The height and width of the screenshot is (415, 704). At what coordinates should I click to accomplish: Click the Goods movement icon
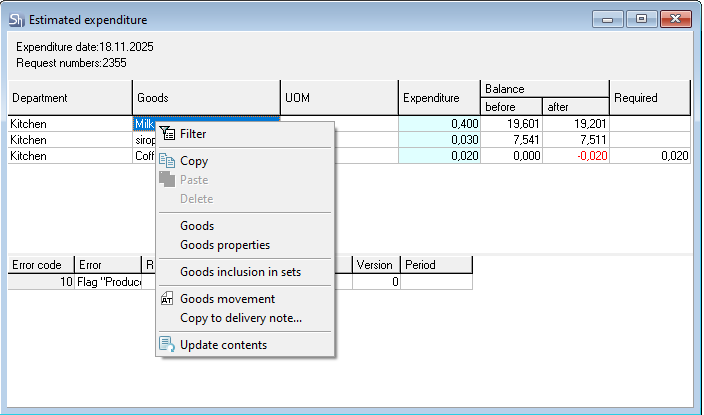pos(167,299)
